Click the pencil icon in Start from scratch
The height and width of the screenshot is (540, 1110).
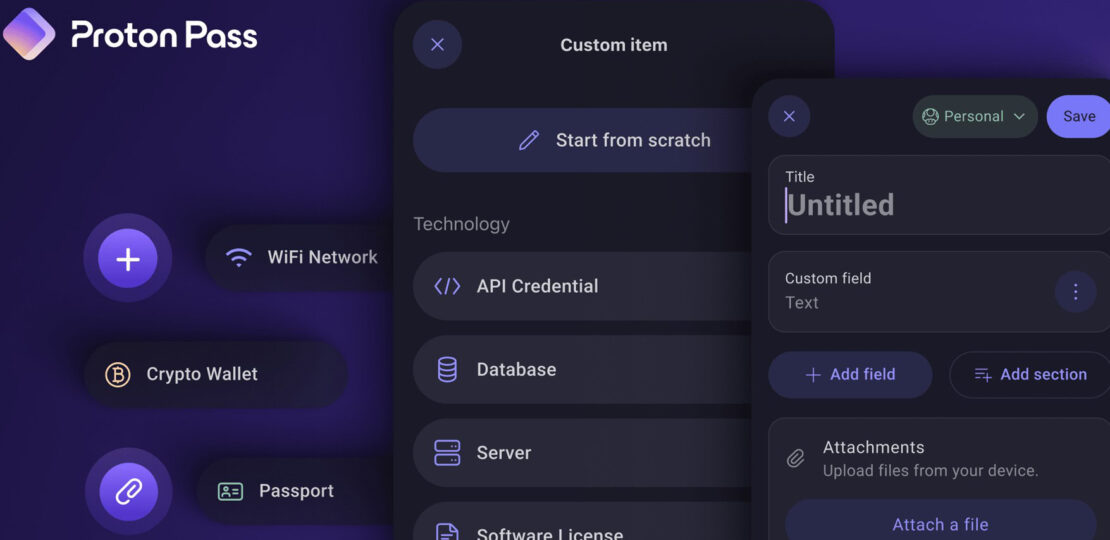click(529, 140)
